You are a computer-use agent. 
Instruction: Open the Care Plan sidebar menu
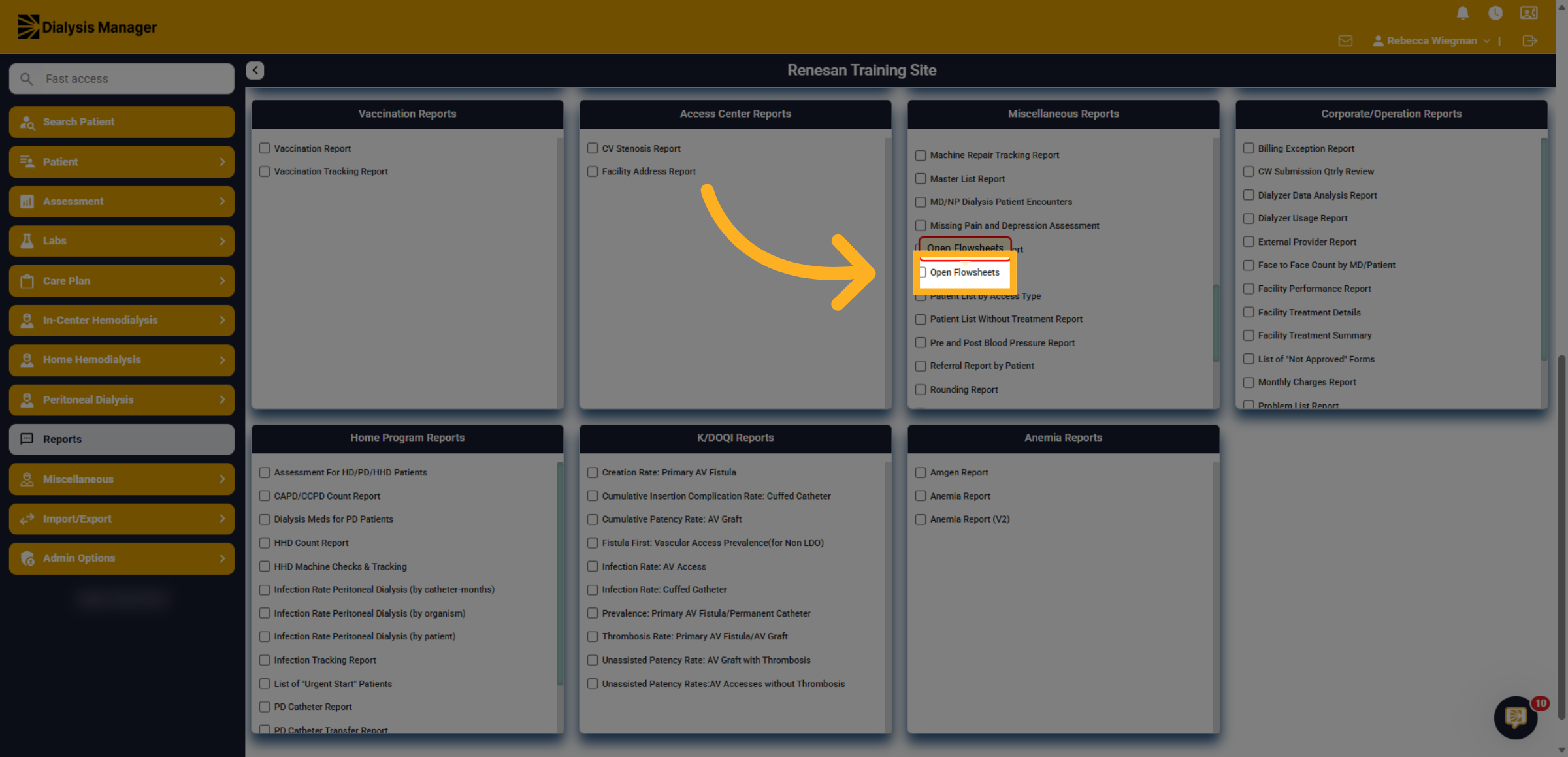[122, 281]
